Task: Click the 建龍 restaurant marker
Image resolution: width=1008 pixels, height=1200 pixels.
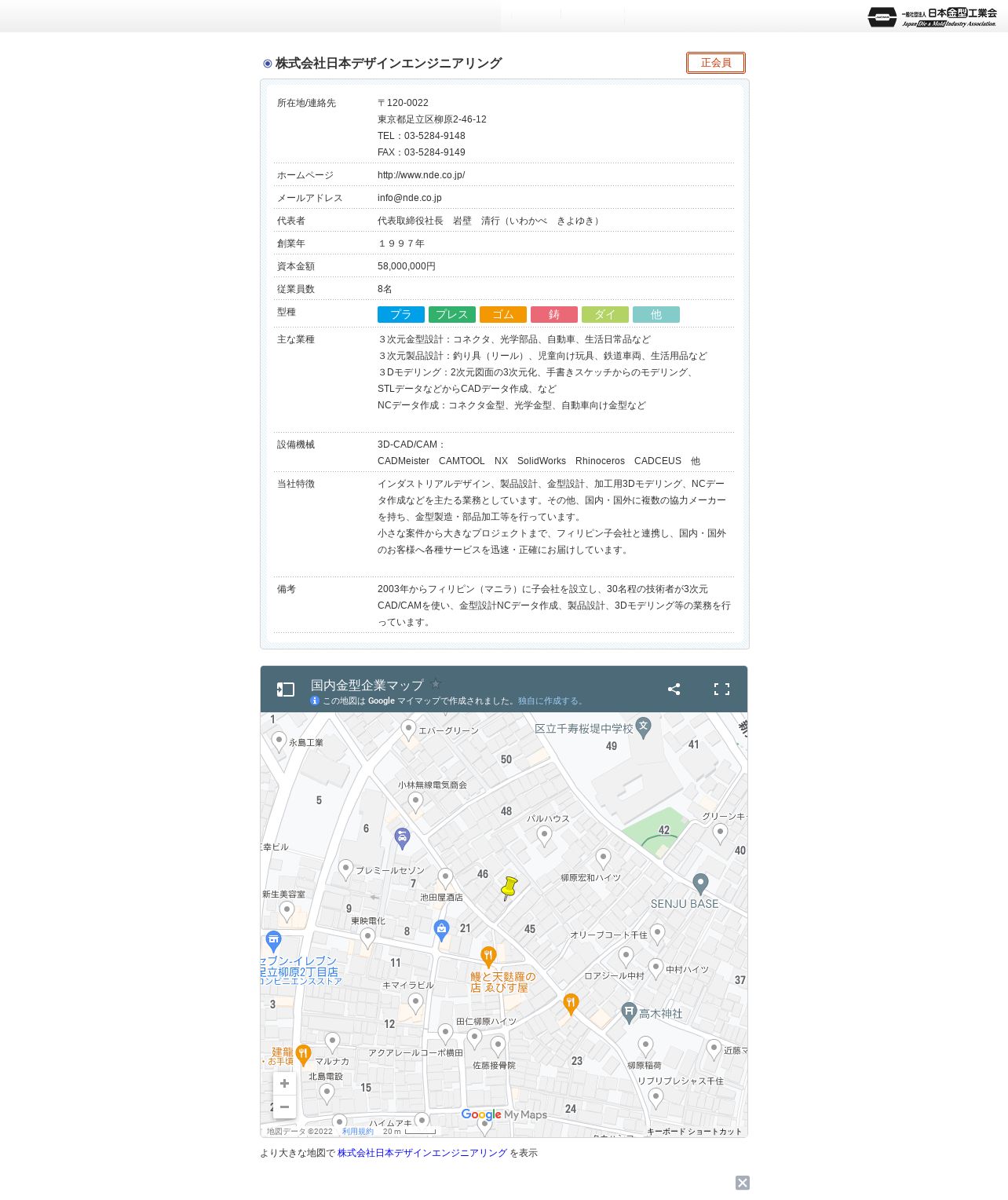Action: (303, 1054)
